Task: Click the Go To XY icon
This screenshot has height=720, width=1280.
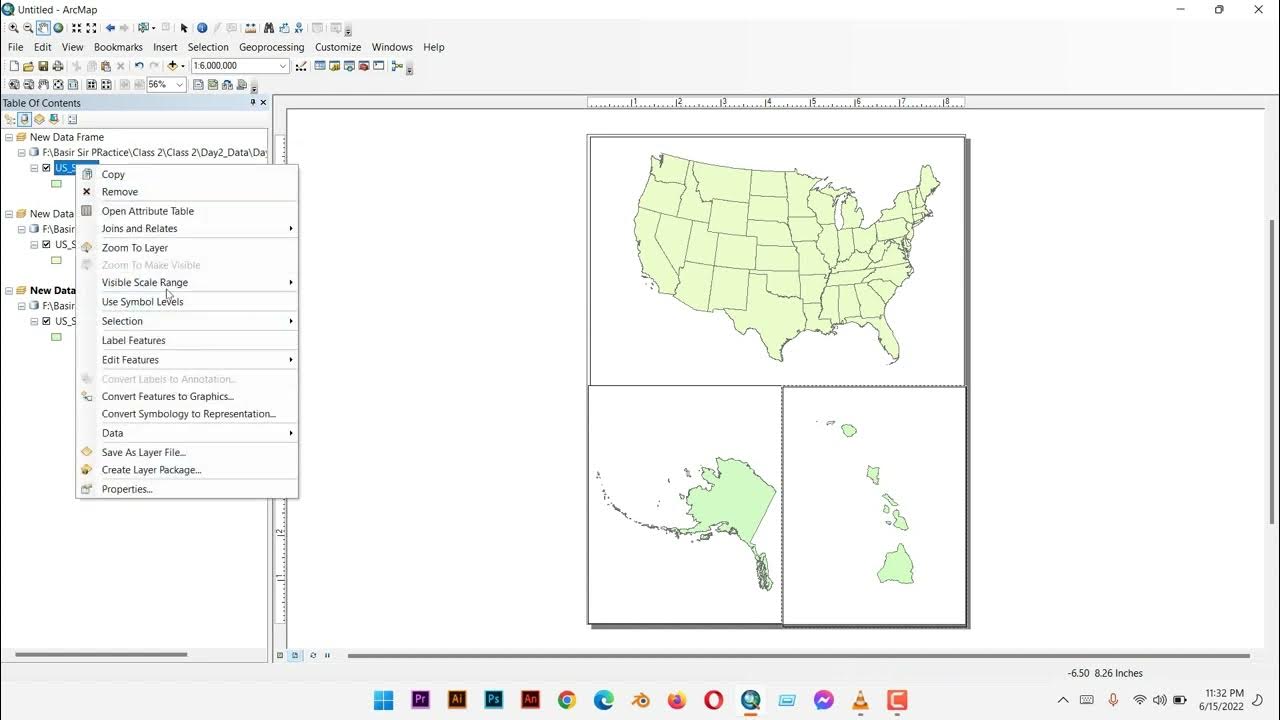Action: (x=298, y=27)
